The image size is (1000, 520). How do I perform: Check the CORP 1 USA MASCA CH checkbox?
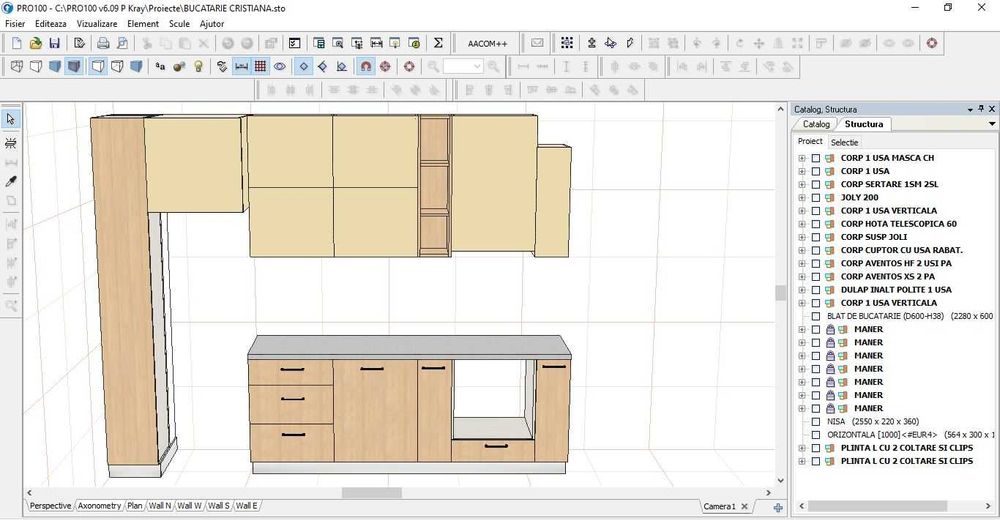tap(816, 158)
